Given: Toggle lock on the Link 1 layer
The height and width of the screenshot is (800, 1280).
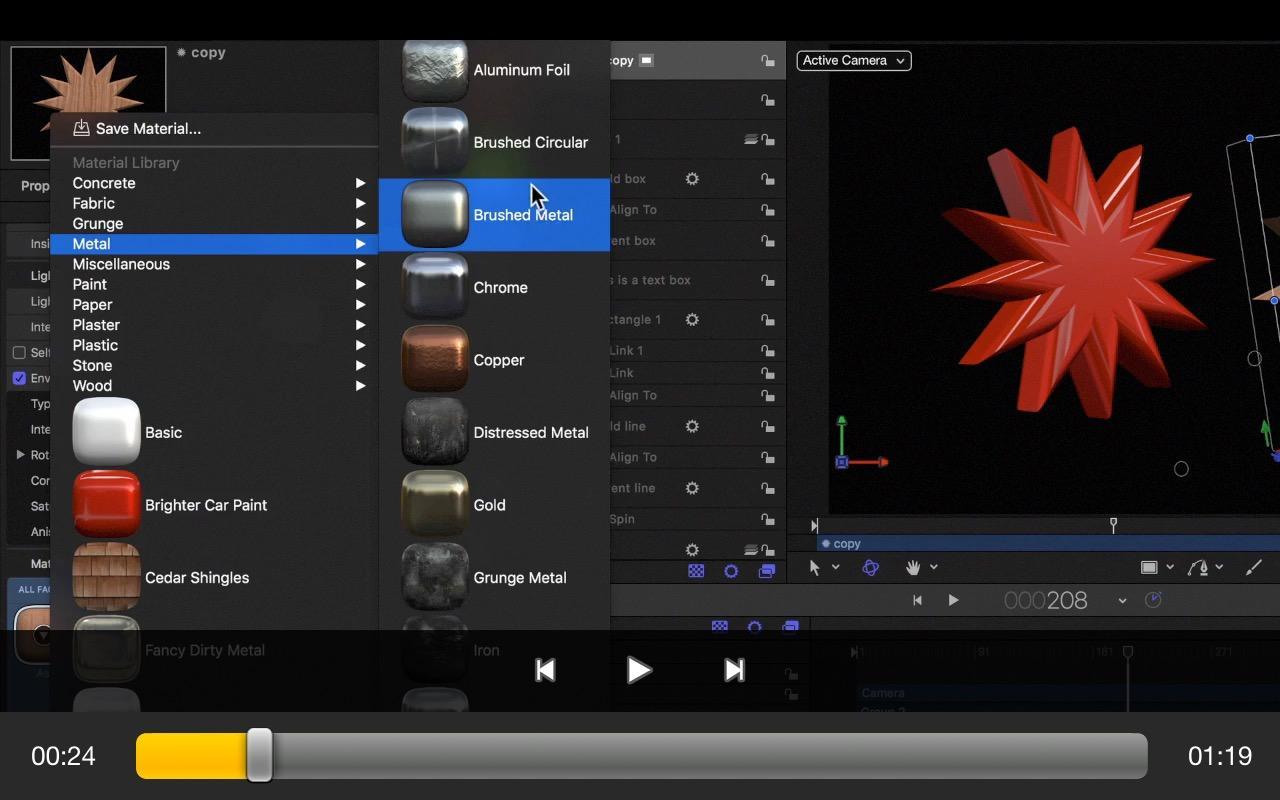Looking at the screenshot, I should pyautogui.click(x=767, y=351).
